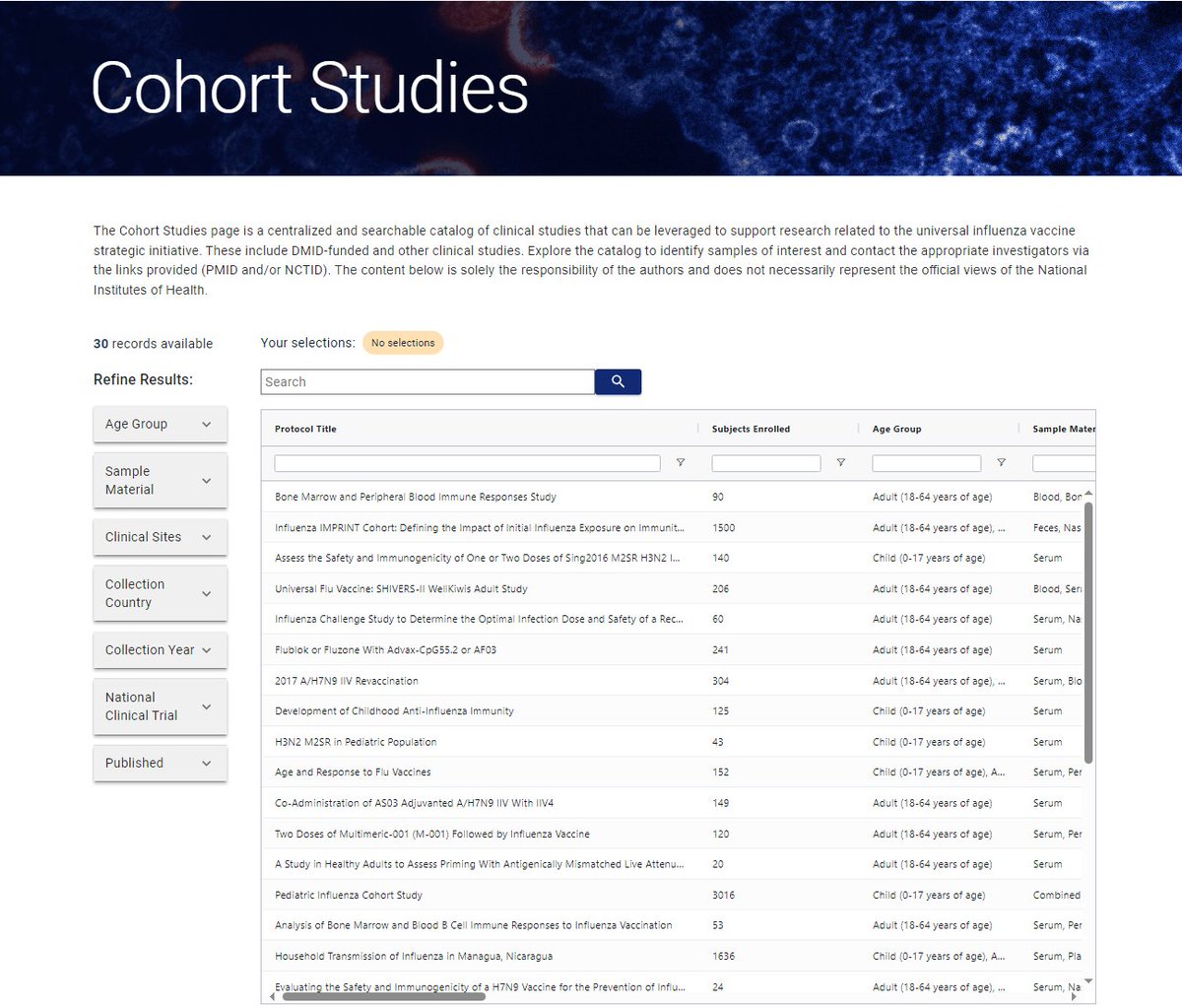Image resolution: width=1182 pixels, height=1008 pixels.
Task: Select 'Influenza Challenge Study' protocol row
Action: tap(672, 619)
